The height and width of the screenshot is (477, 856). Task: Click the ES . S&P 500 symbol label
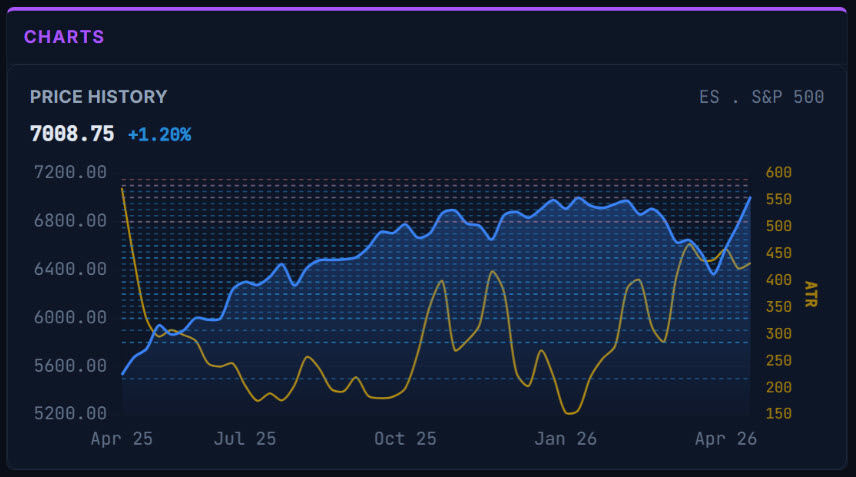click(x=761, y=97)
